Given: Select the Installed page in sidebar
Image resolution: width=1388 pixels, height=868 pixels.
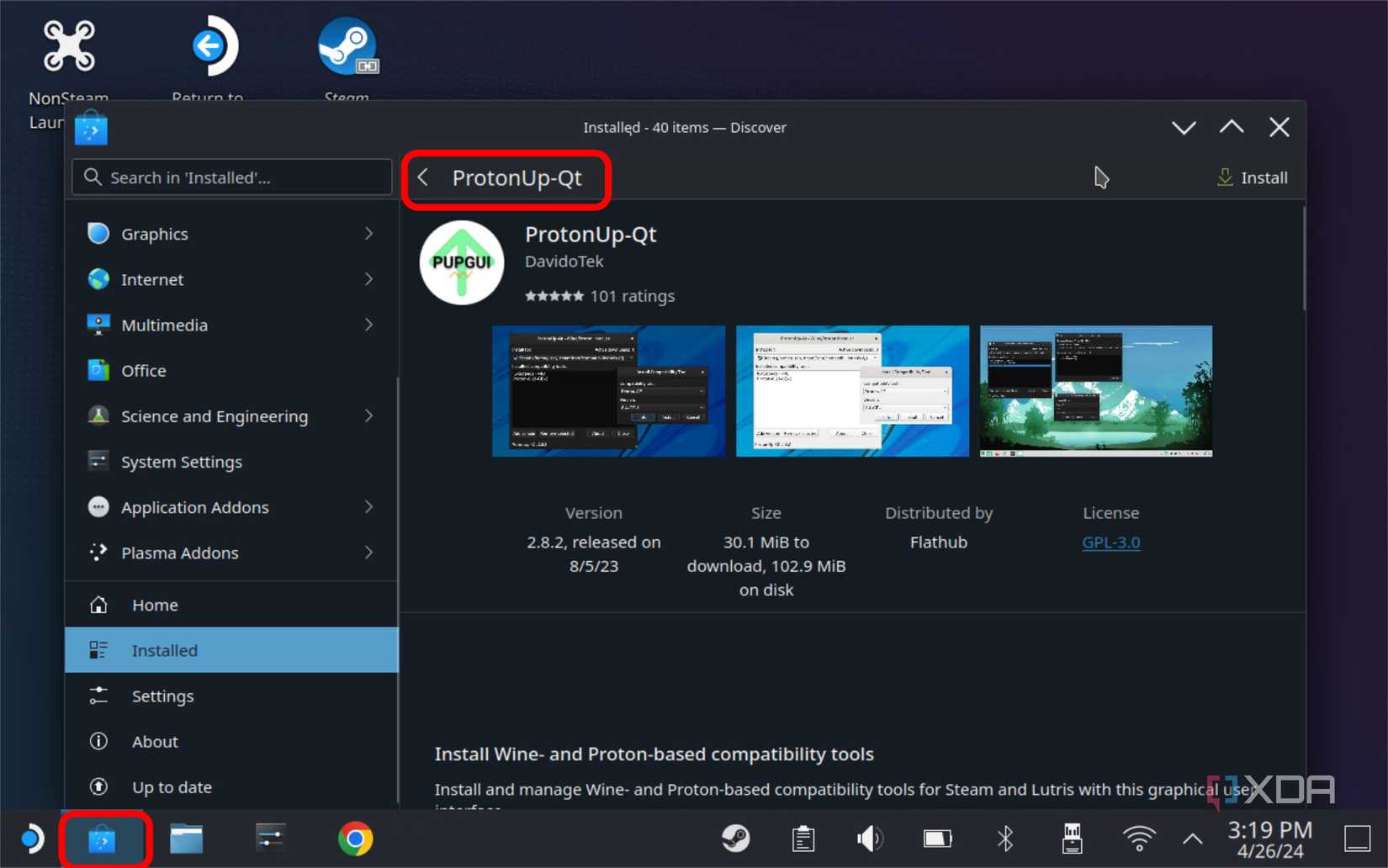Looking at the screenshot, I should [230, 650].
